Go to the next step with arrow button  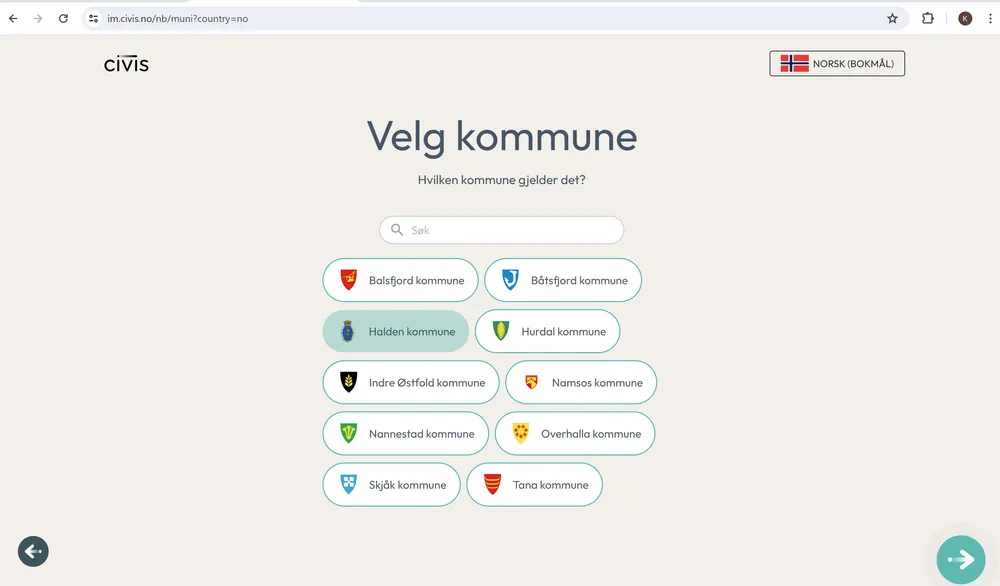(960, 559)
